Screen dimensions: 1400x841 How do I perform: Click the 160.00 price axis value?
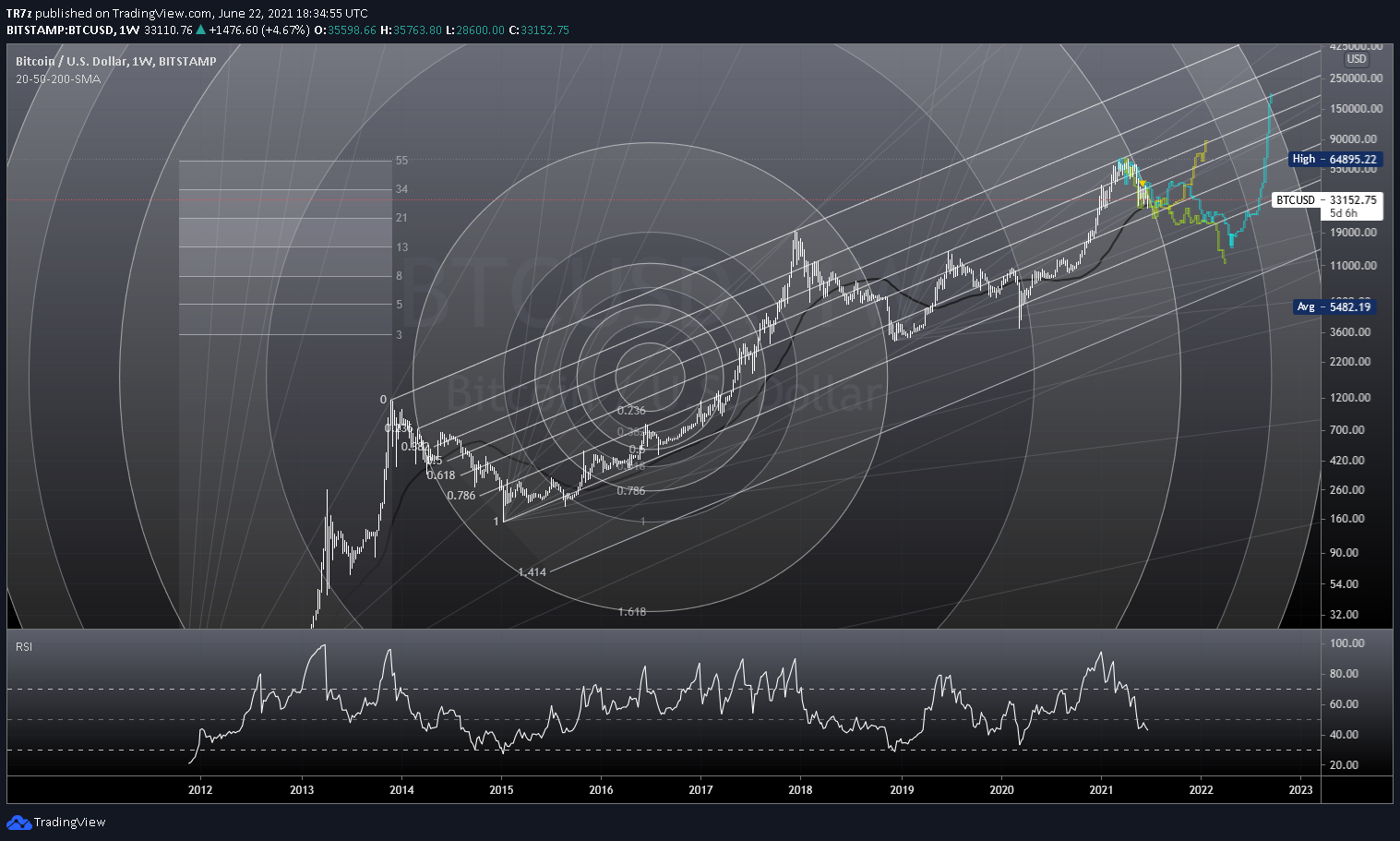pos(1347,519)
